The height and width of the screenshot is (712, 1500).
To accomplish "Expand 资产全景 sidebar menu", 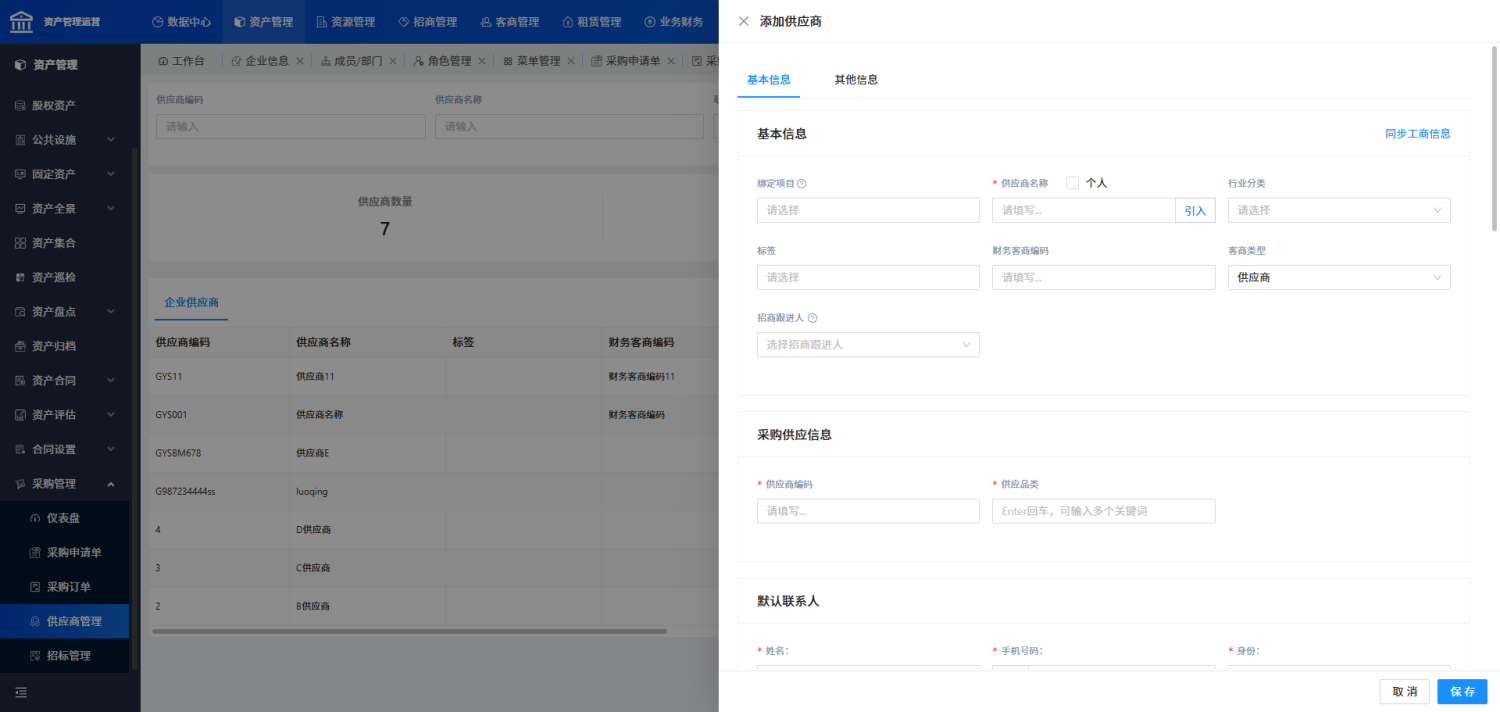I will pos(65,209).
